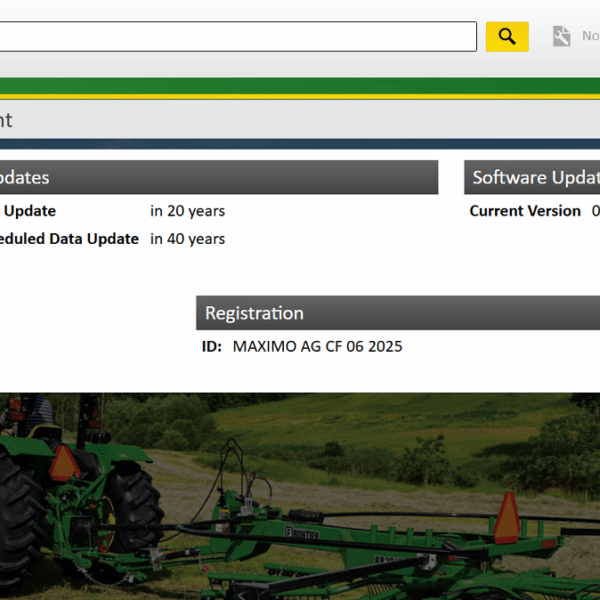The width and height of the screenshot is (600, 600).
Task: Click the Software Updates panel header
Action: 532,178
